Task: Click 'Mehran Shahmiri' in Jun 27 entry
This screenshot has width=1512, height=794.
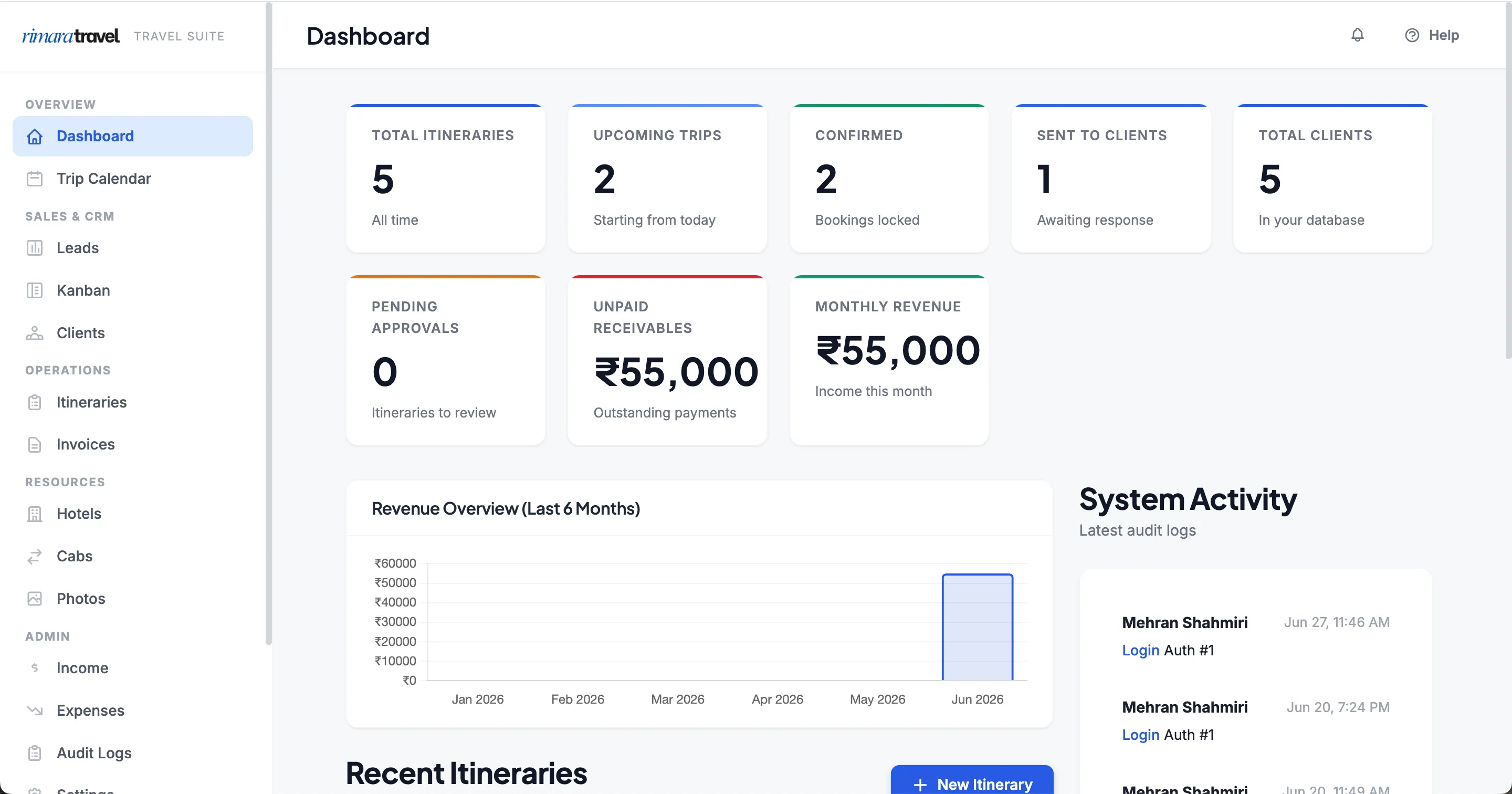Action: click(x=1184, y=622)
